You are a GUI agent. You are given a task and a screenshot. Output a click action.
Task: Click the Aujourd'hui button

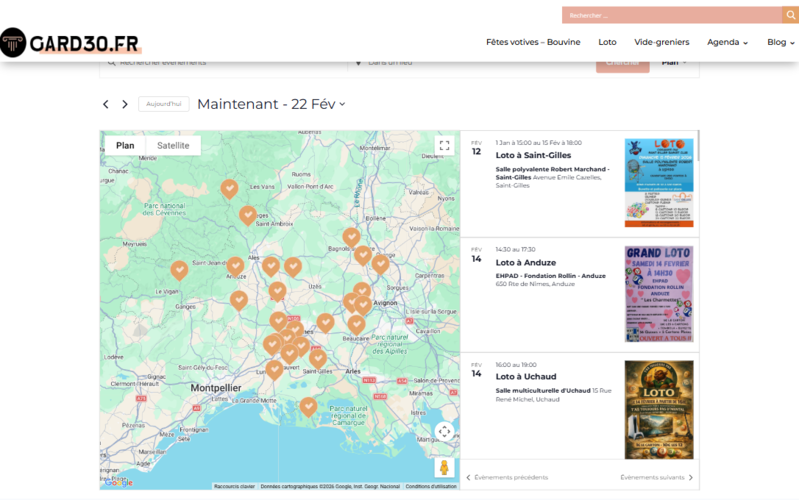click(x=163, y=104)
